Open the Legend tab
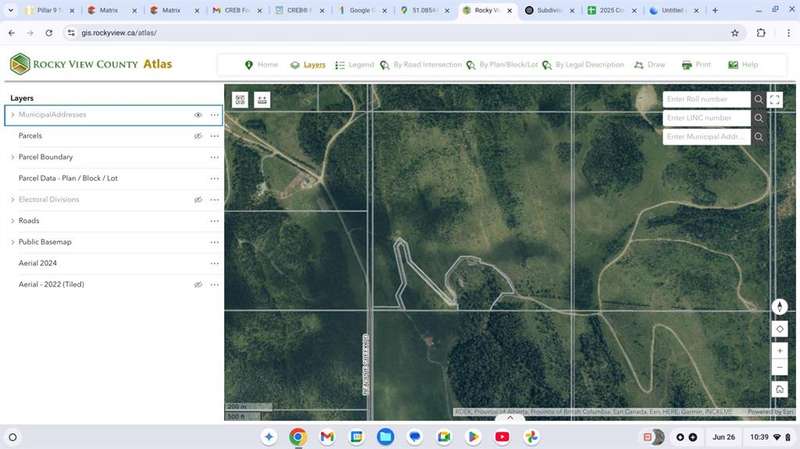Image resolution: width=800 pixels, height=449 pixels. (354, 65)
